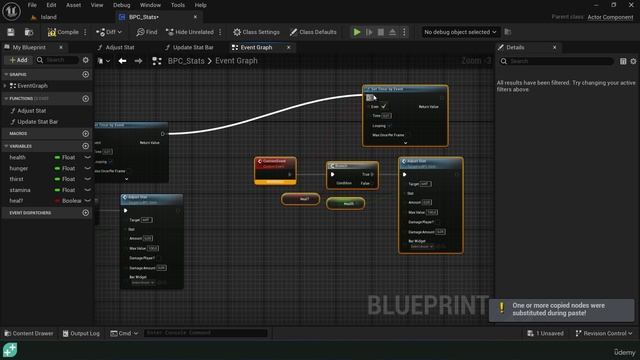The width and height of the screenshot is (640, 360).
Task: Add a new variable
Action: (85, 146)
